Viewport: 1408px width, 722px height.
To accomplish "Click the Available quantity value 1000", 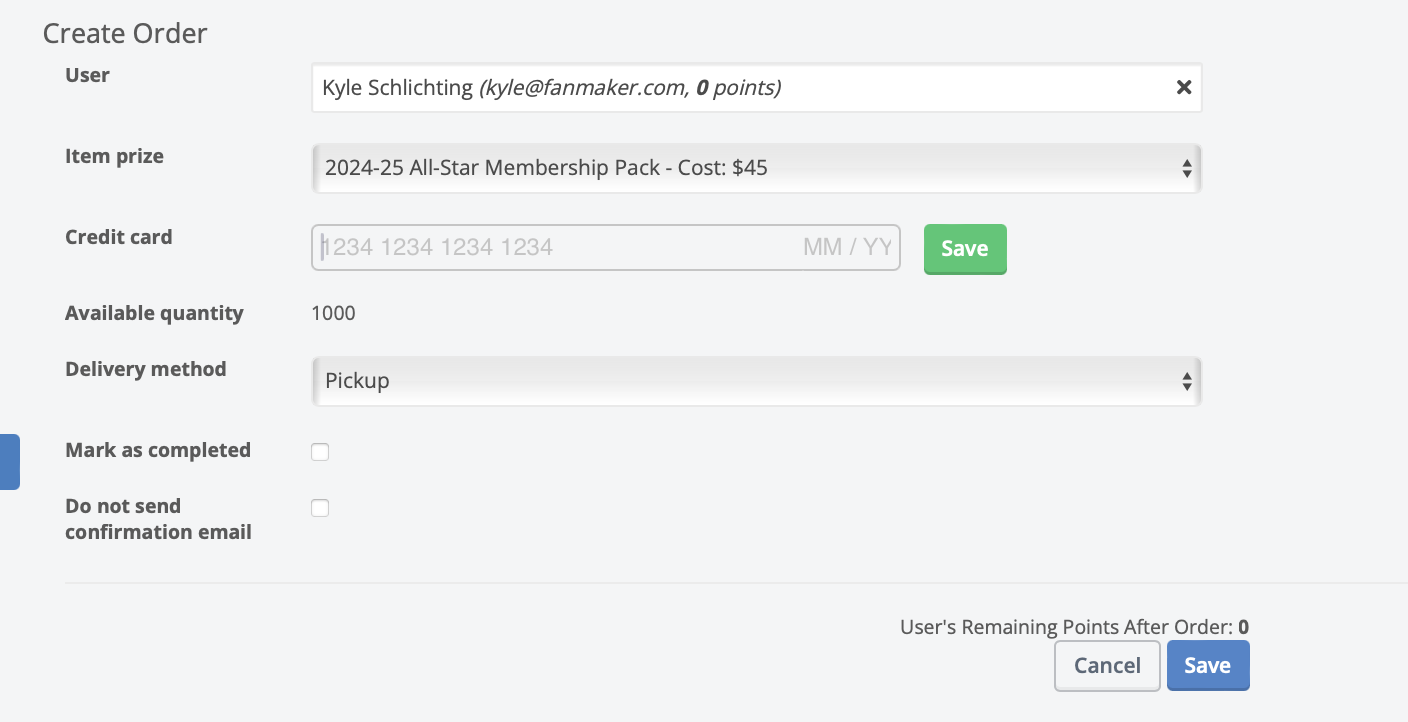I will (333, 313).
